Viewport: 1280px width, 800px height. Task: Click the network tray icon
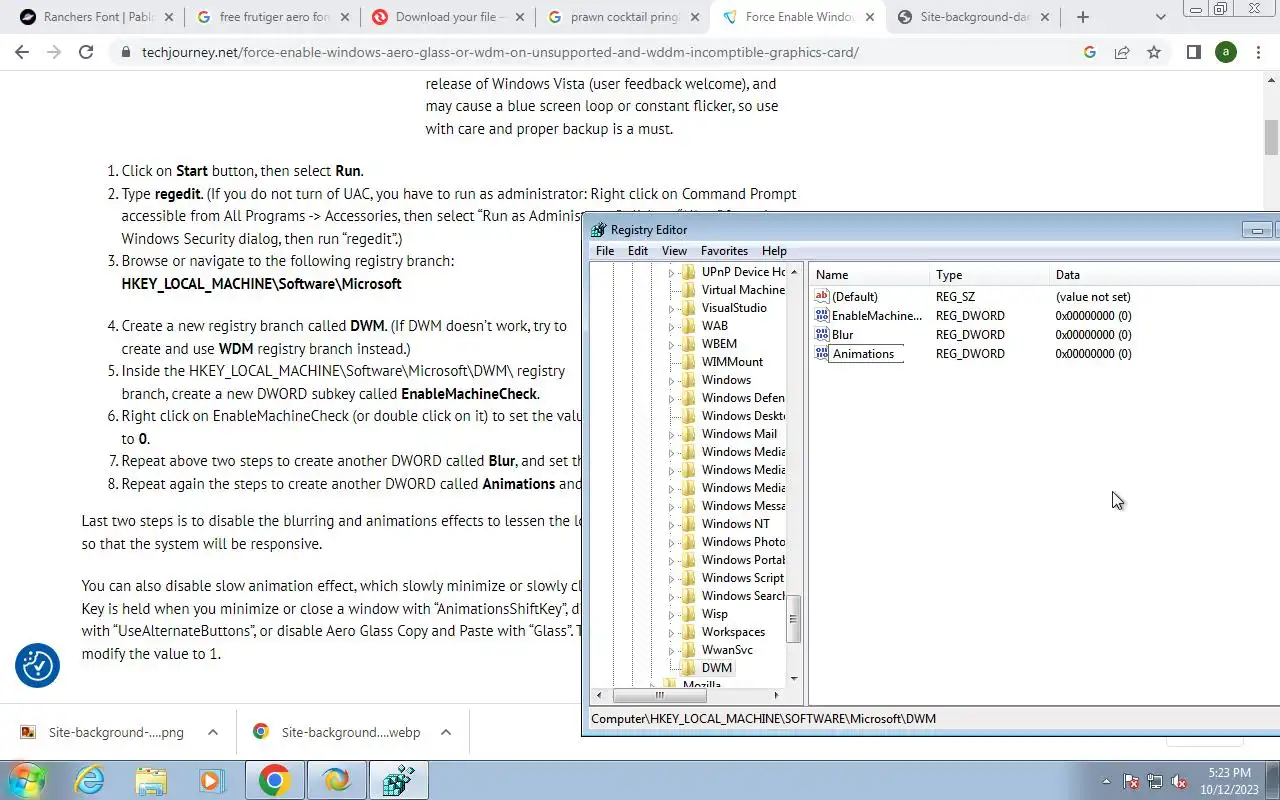click(1155, 782)
